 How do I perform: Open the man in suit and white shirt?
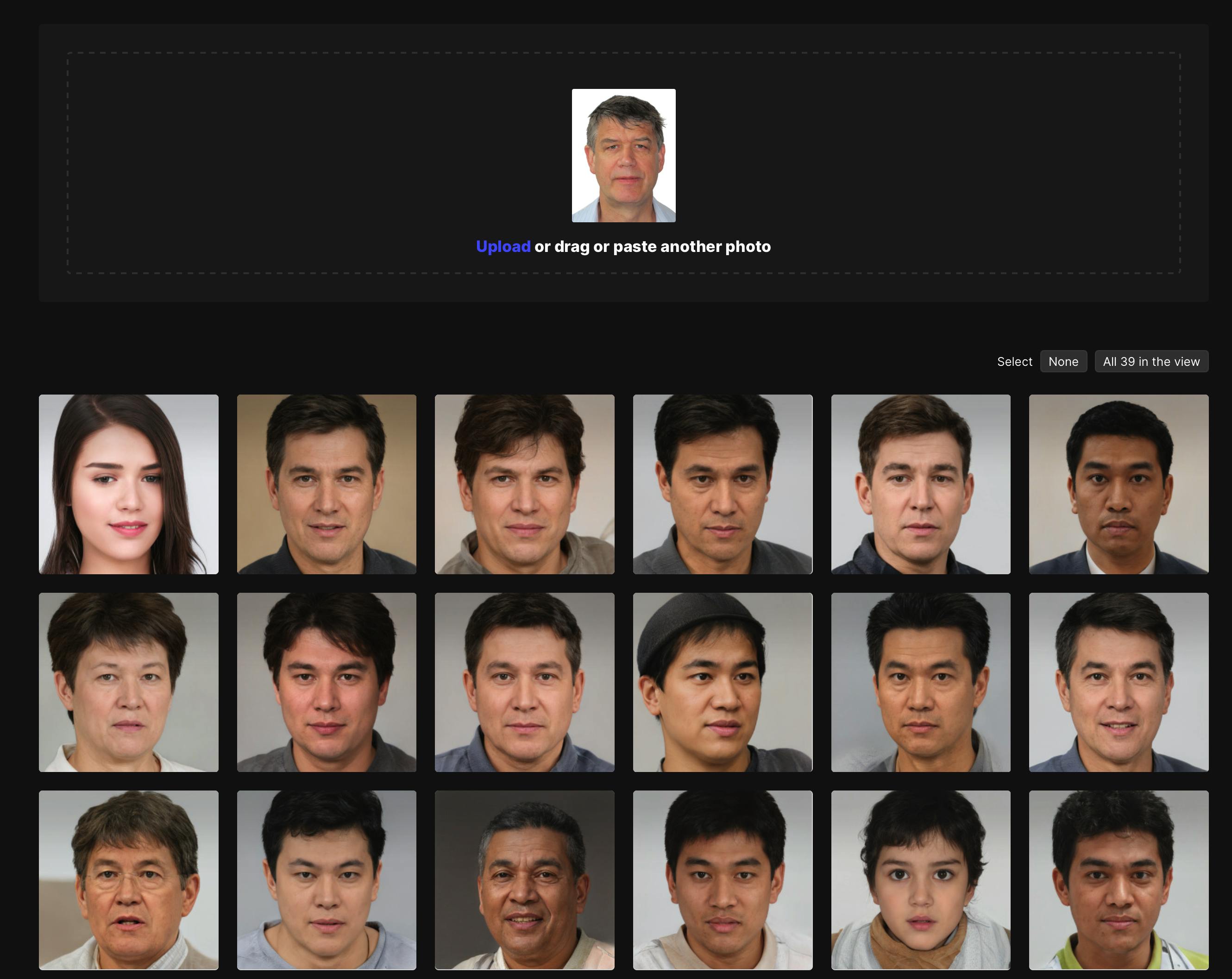click(1118, 484)
